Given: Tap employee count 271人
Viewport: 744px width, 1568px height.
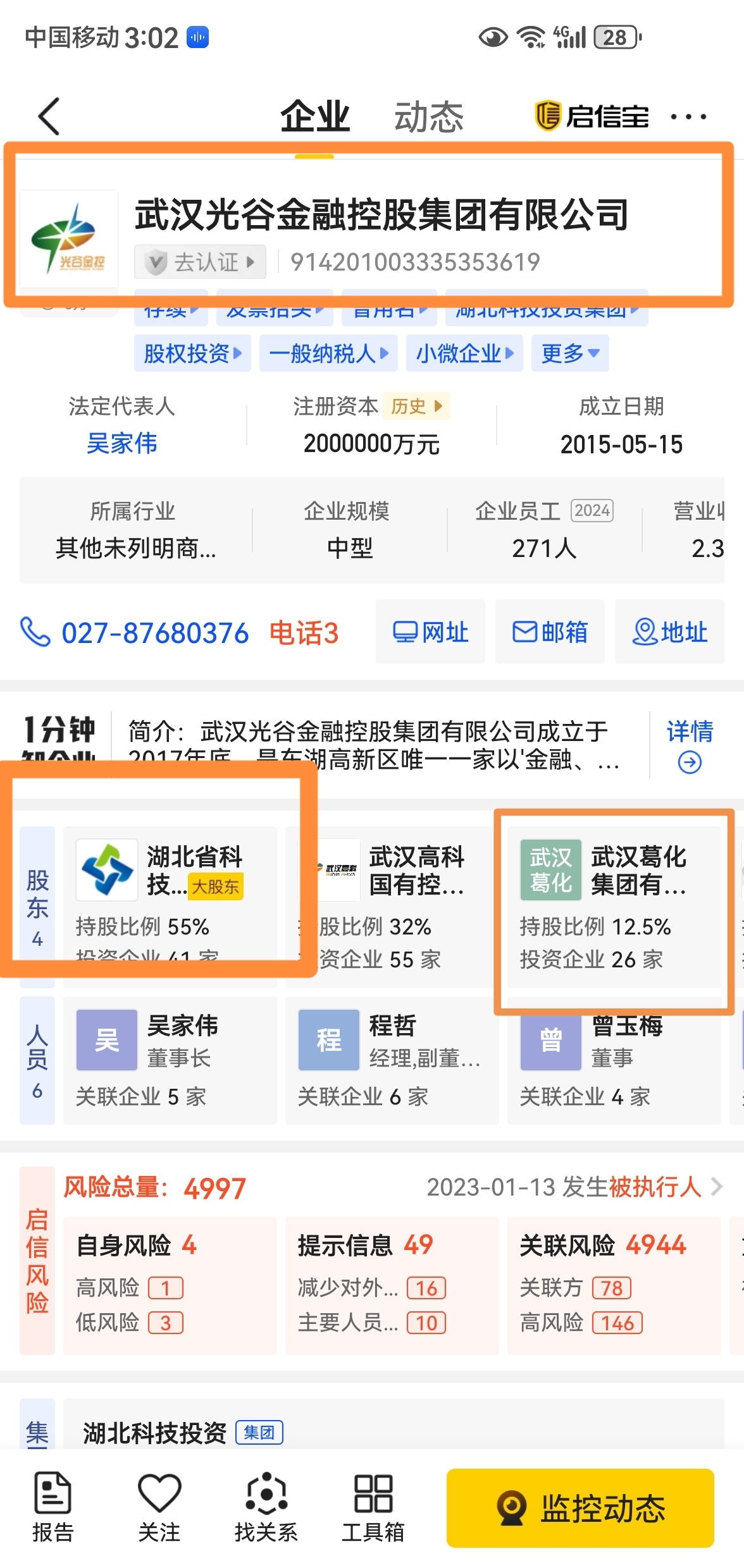Looking at the screenshot, I should (x=544, y=548).
